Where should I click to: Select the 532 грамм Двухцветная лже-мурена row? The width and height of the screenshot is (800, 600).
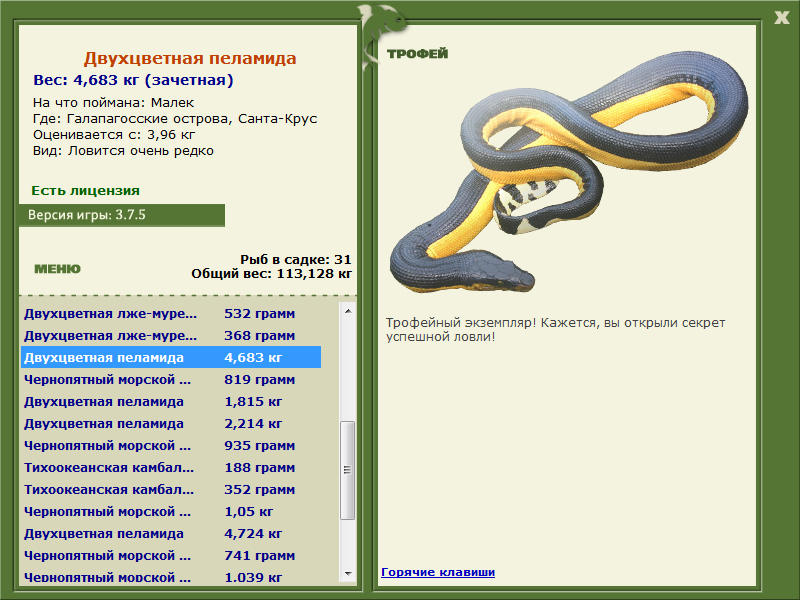tap(171, 313)
